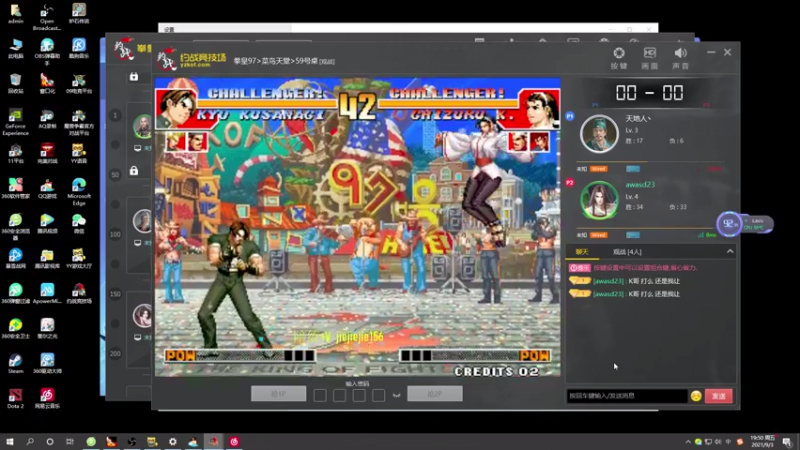Open the 回收站 recycle bin
Screen dimensions: 800x450
[x=15, y=84]
